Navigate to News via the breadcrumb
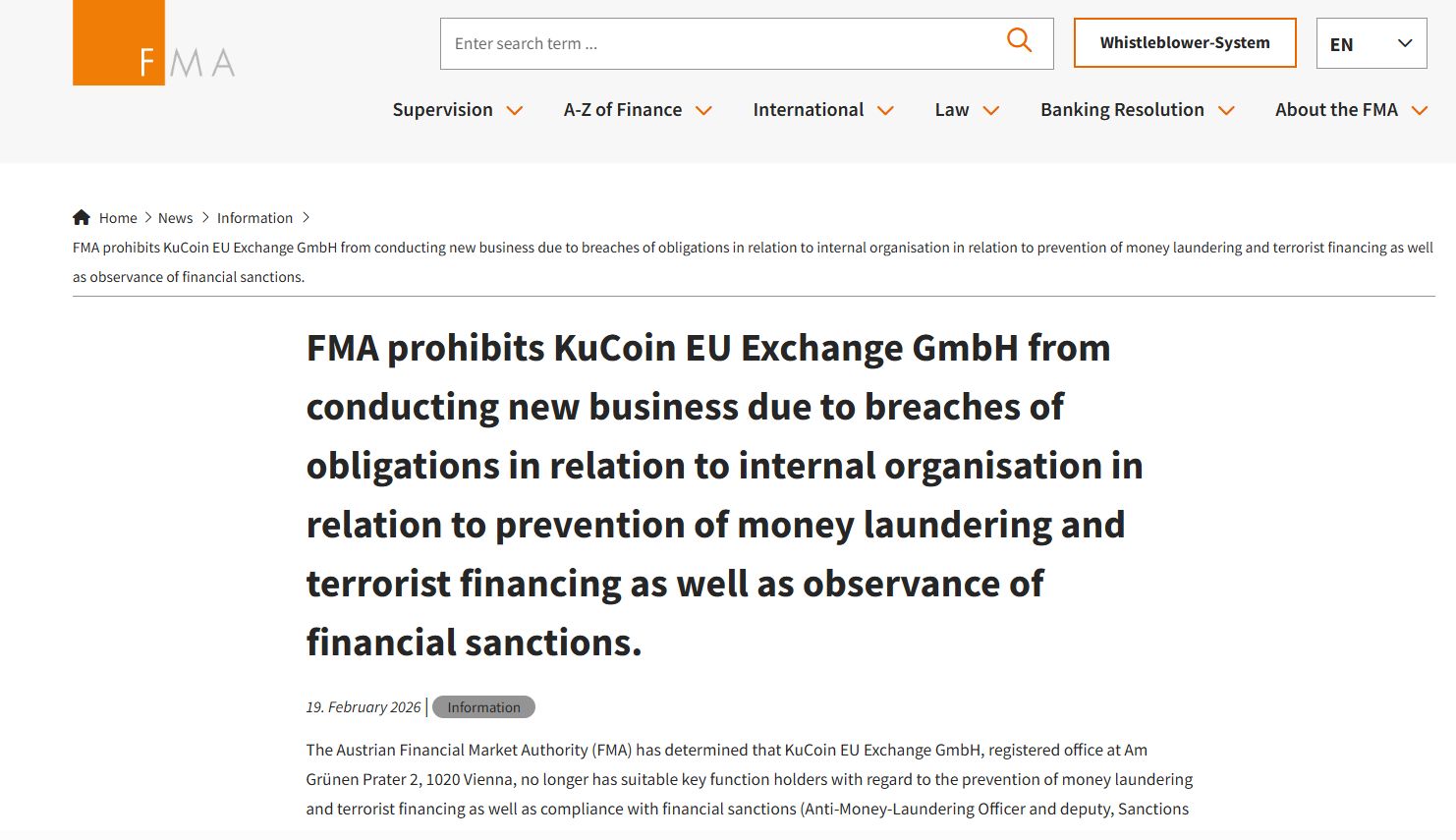Image resolution: width=1456 pixels, height=840 pixels. pos(176,217)
